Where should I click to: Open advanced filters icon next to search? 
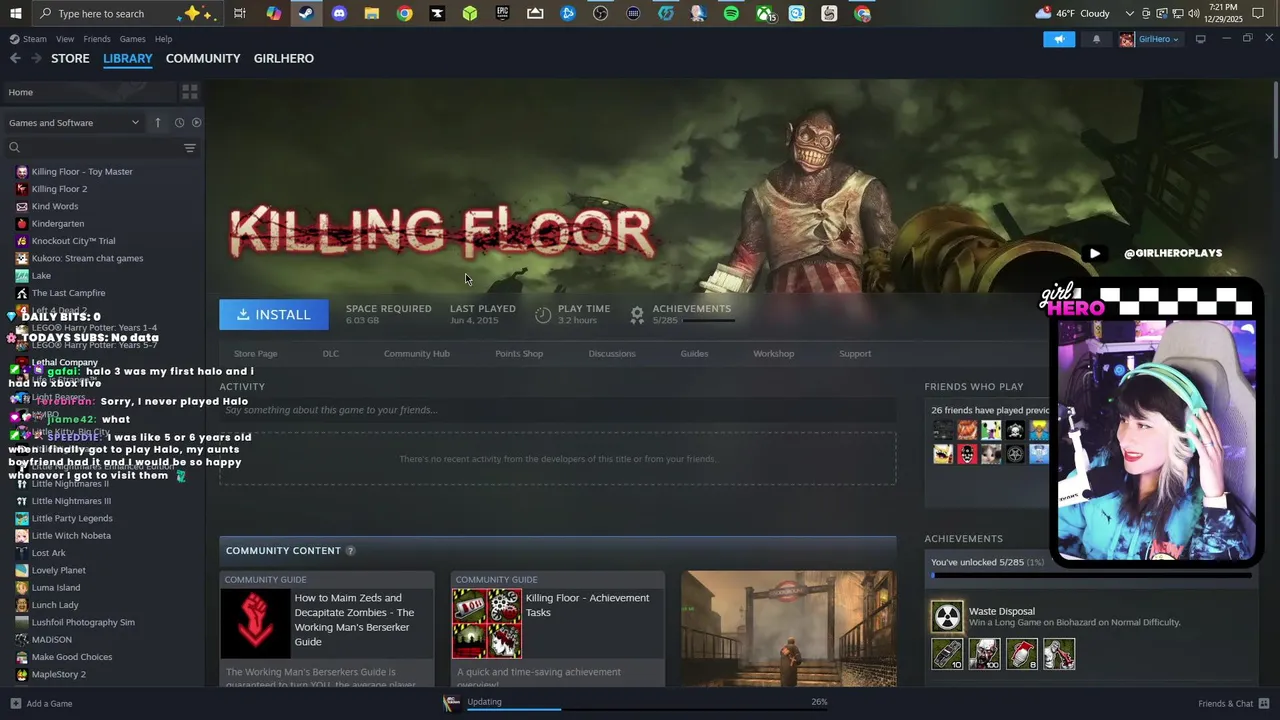tap(190, 148)
